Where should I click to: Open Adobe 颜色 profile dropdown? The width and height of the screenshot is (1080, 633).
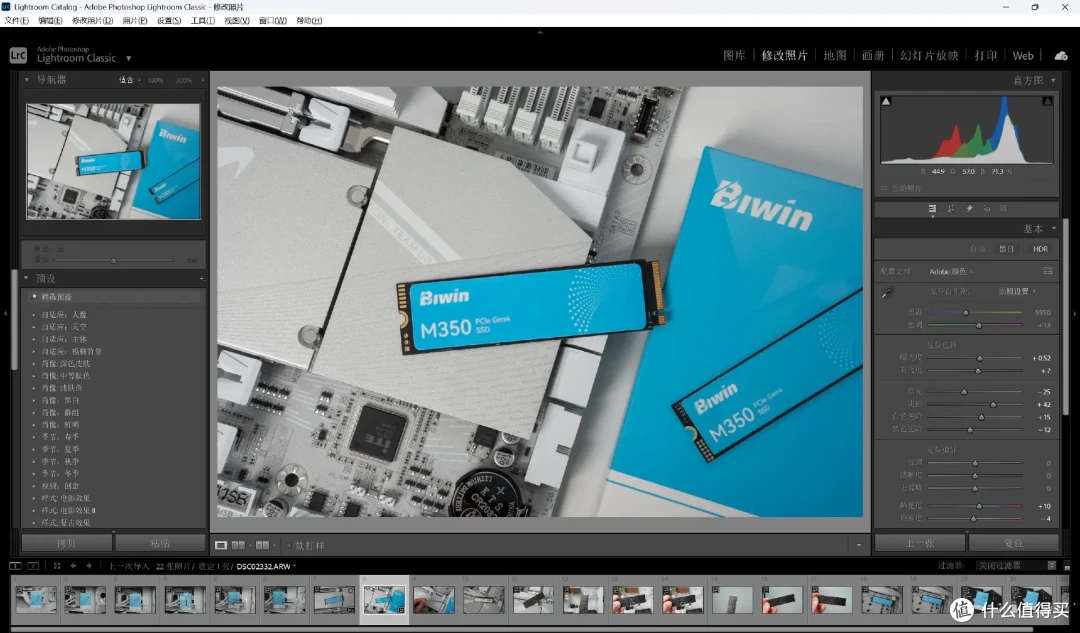tap(951, 271)
